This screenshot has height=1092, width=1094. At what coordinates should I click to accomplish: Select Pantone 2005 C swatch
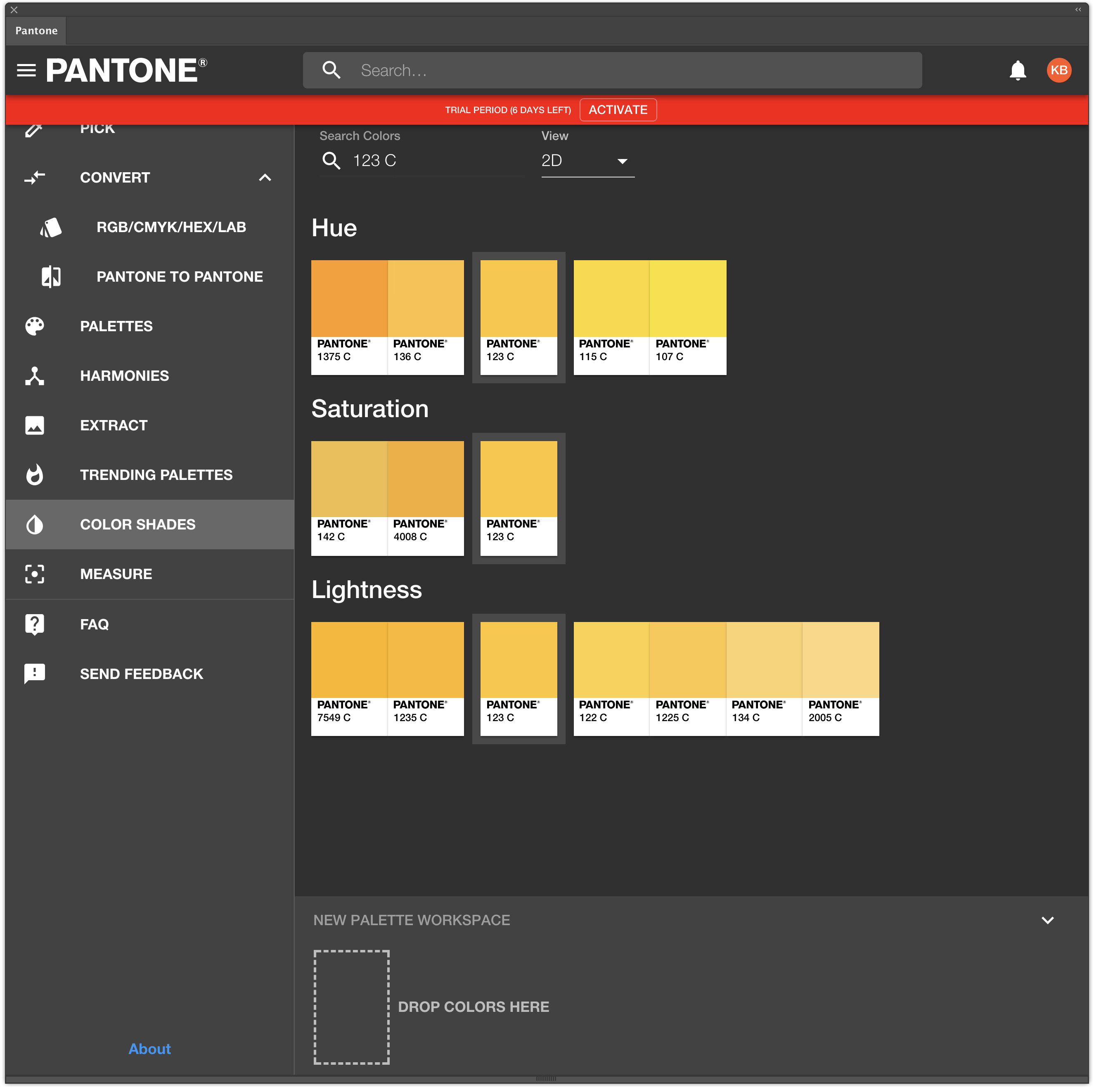click(841, 679)
